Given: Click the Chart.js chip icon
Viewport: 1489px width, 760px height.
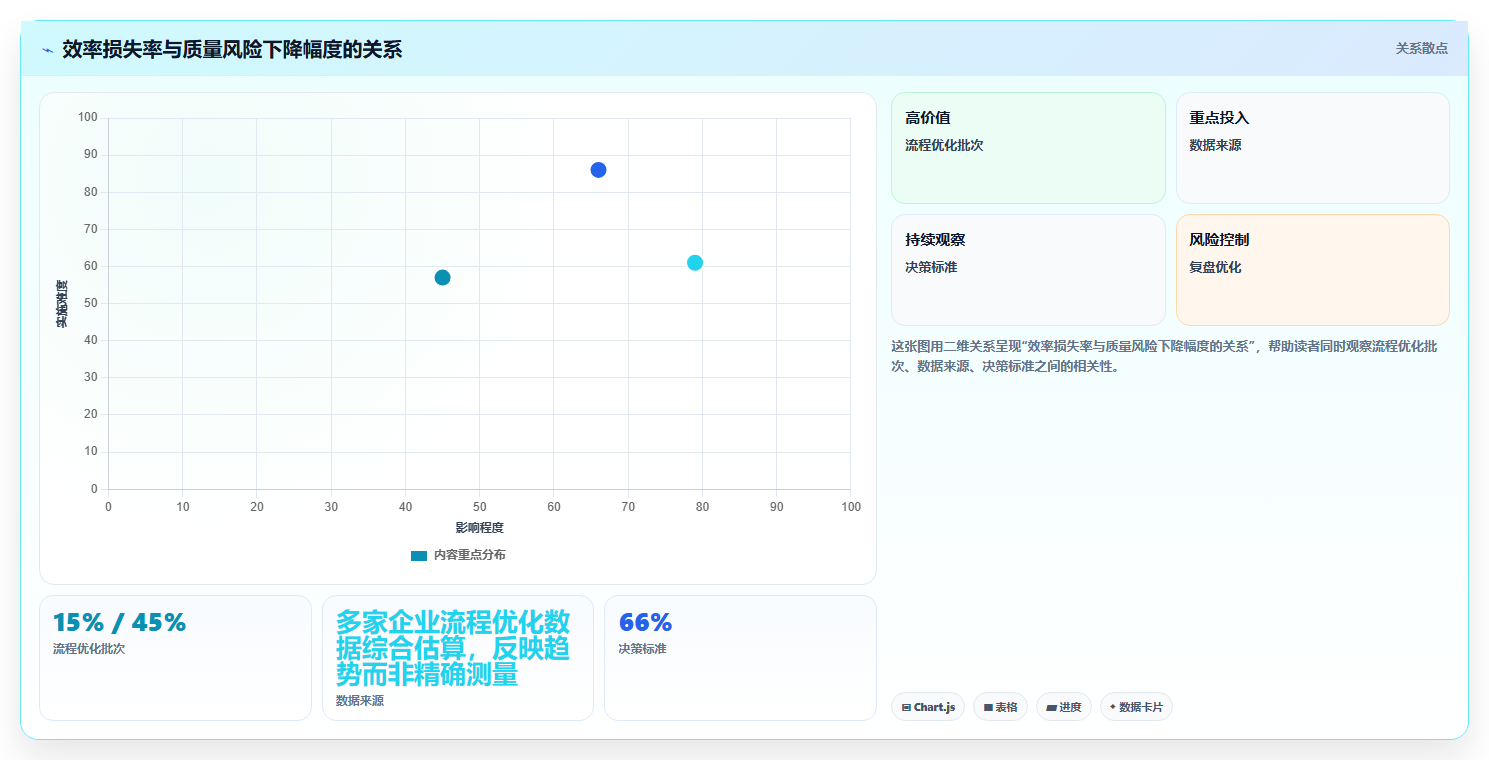Looking at the screenshot, I should click(906, 707).
